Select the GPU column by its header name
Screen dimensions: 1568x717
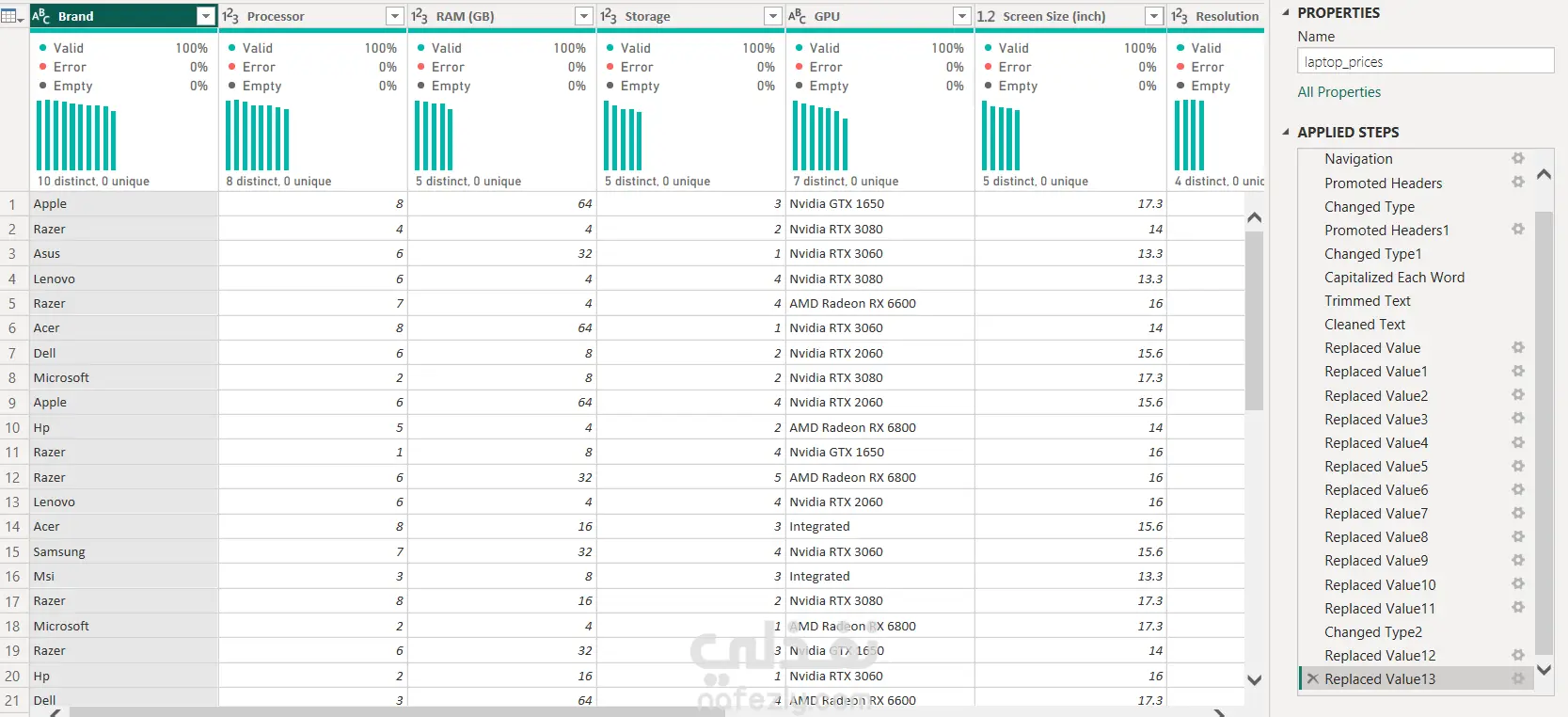(827, 16)
